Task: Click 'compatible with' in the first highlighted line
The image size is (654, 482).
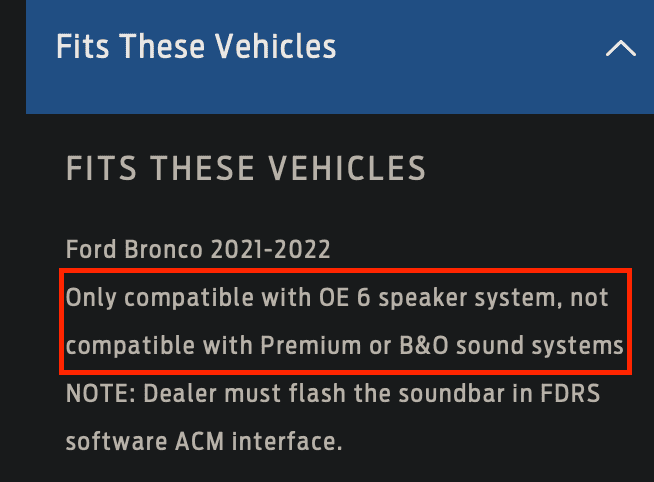Action: coord(217,299)
